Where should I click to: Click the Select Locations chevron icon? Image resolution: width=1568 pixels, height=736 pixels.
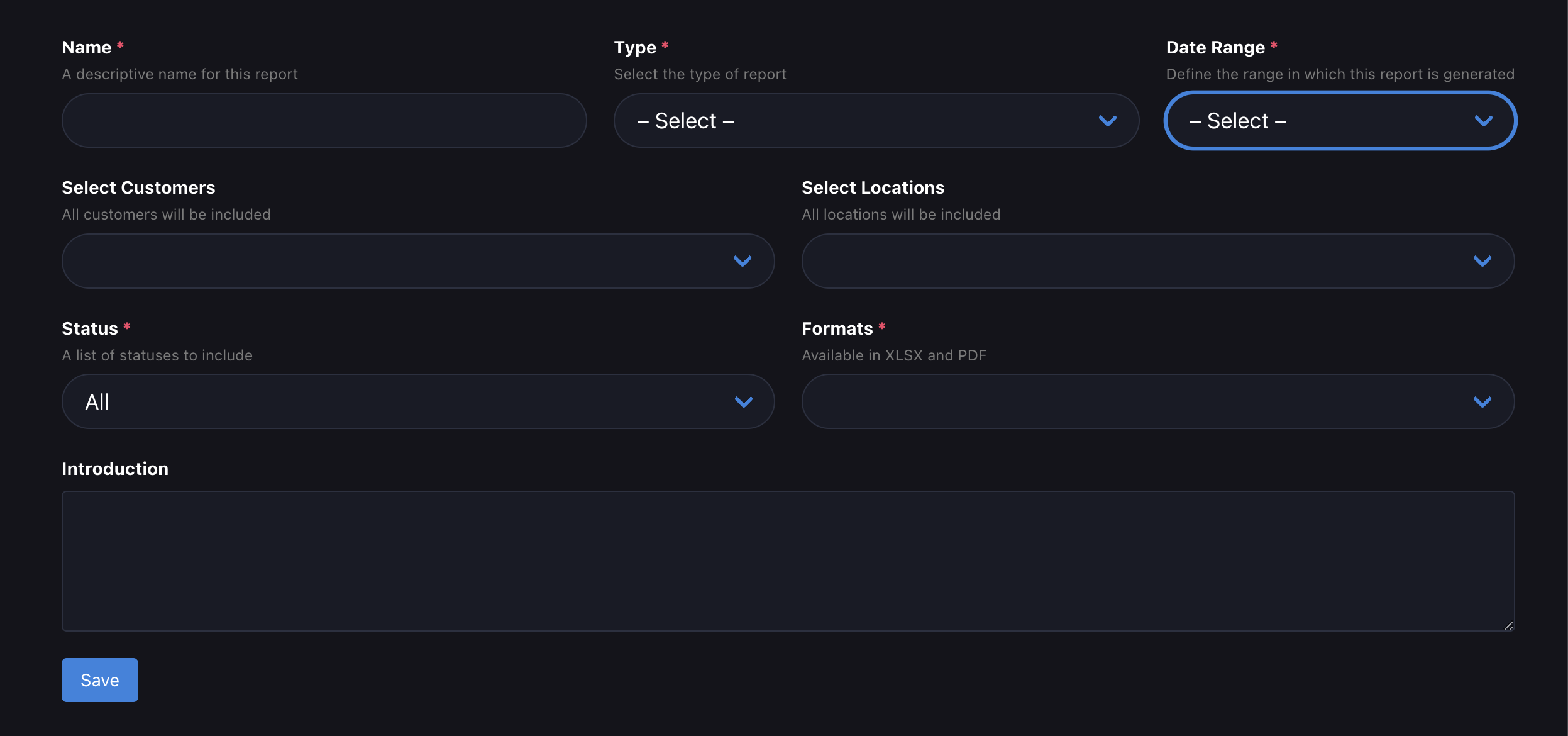pos(1482,261)
